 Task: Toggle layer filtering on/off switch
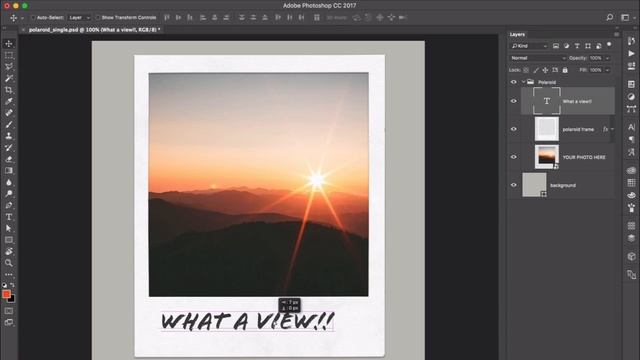pyautogui.click(x=609, y=44)
